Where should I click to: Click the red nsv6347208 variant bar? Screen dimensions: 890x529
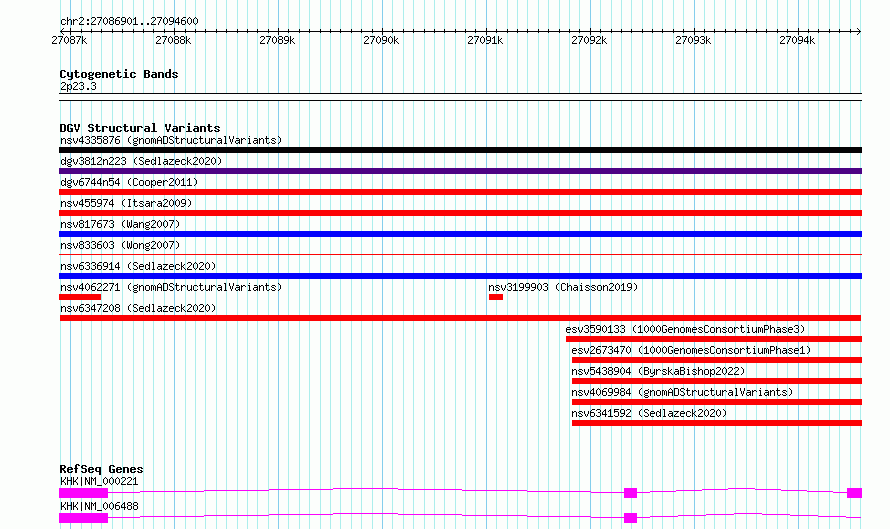(x=460, y=318)
